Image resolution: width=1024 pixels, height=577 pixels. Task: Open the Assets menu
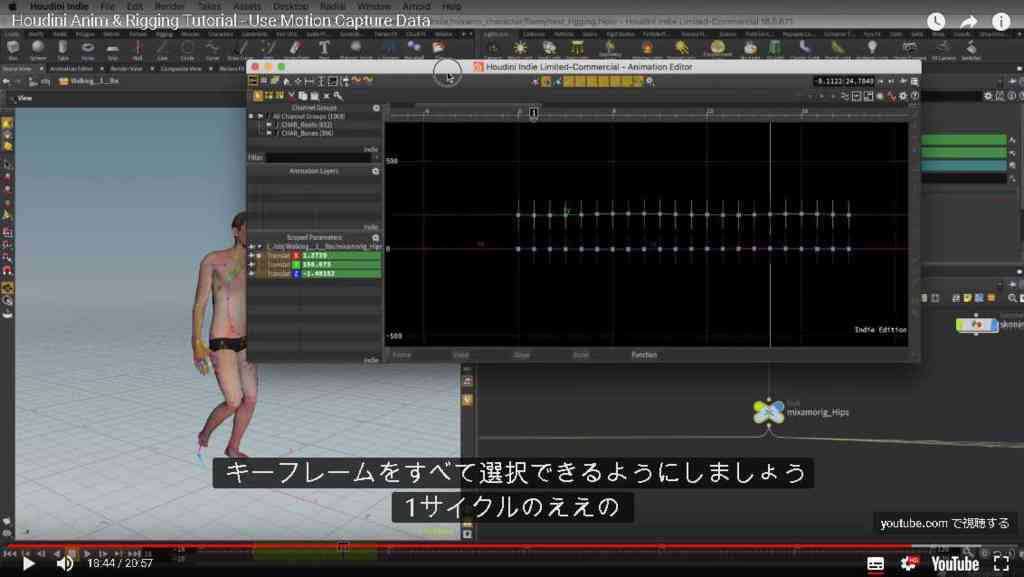(247, 6)
